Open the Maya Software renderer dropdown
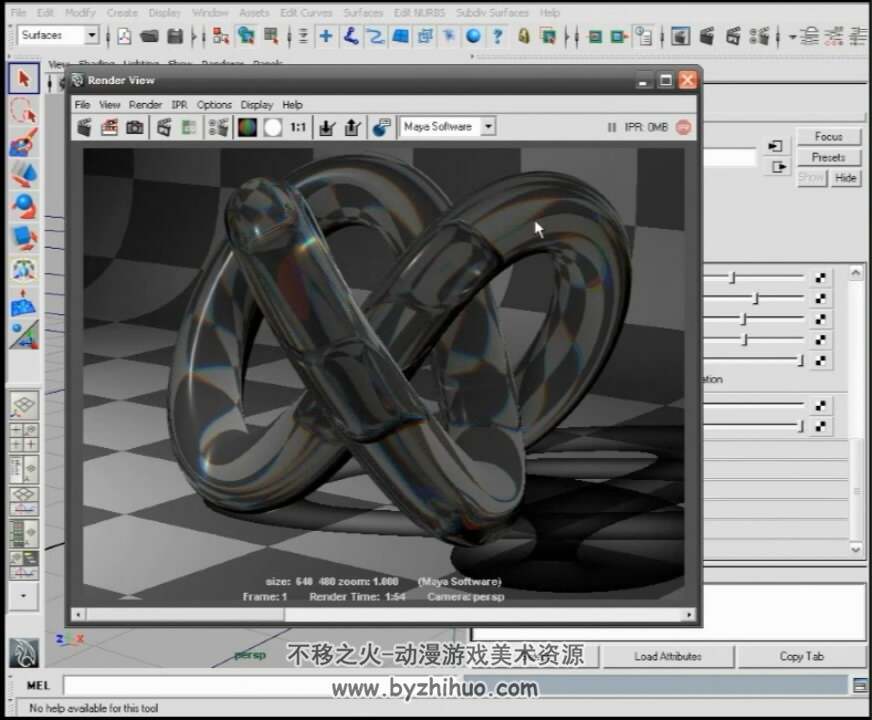Viewport: 872px width, 720px height. click(488, 127)
